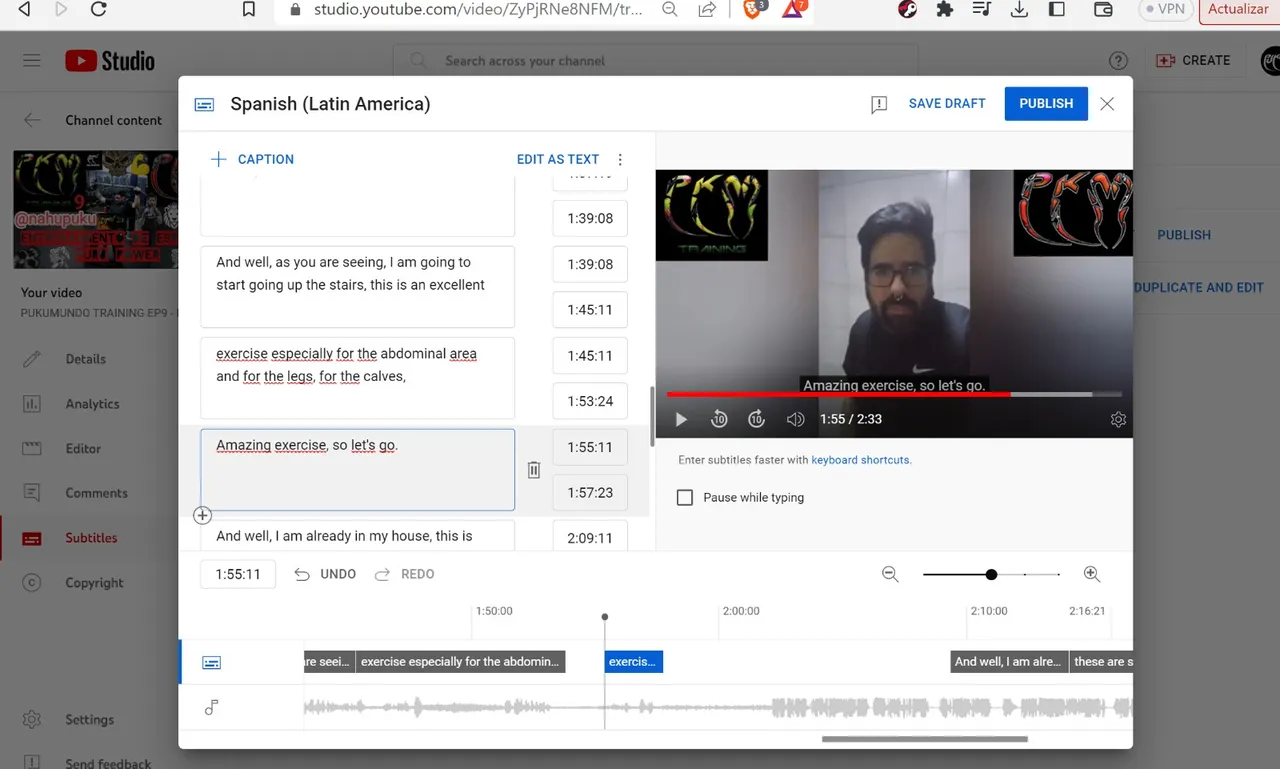
Task: Zoom out the timeline
Action: click(x=890, y=574)
